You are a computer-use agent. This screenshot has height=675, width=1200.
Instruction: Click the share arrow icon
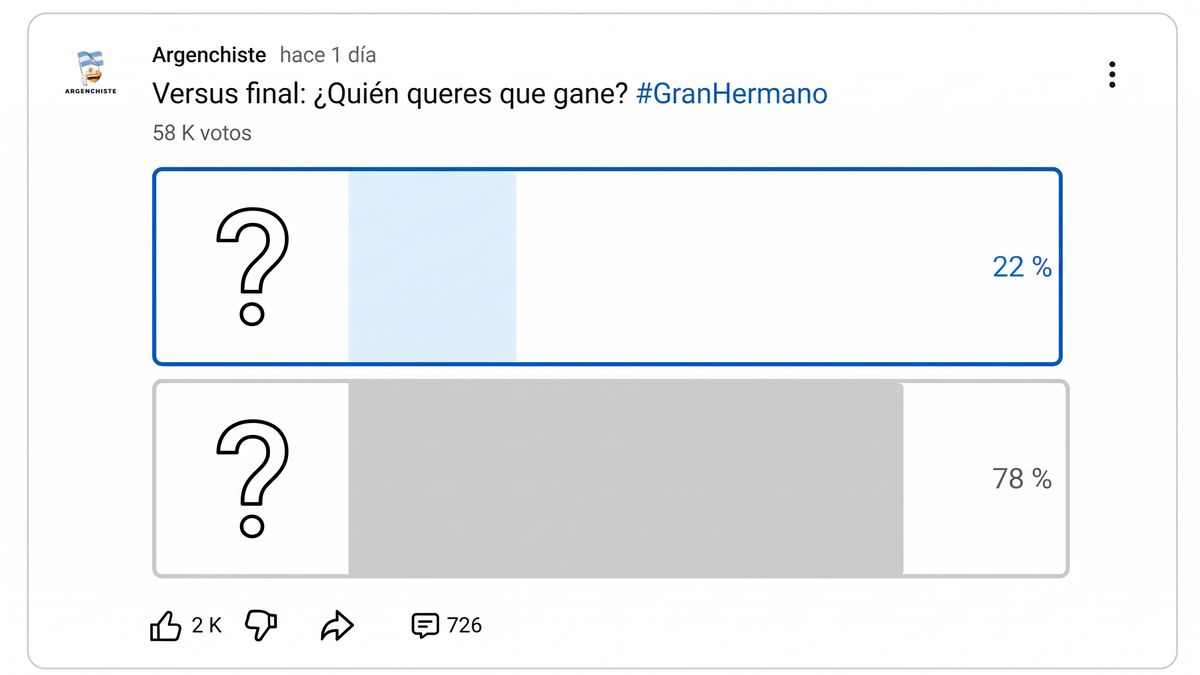point(337,626)
